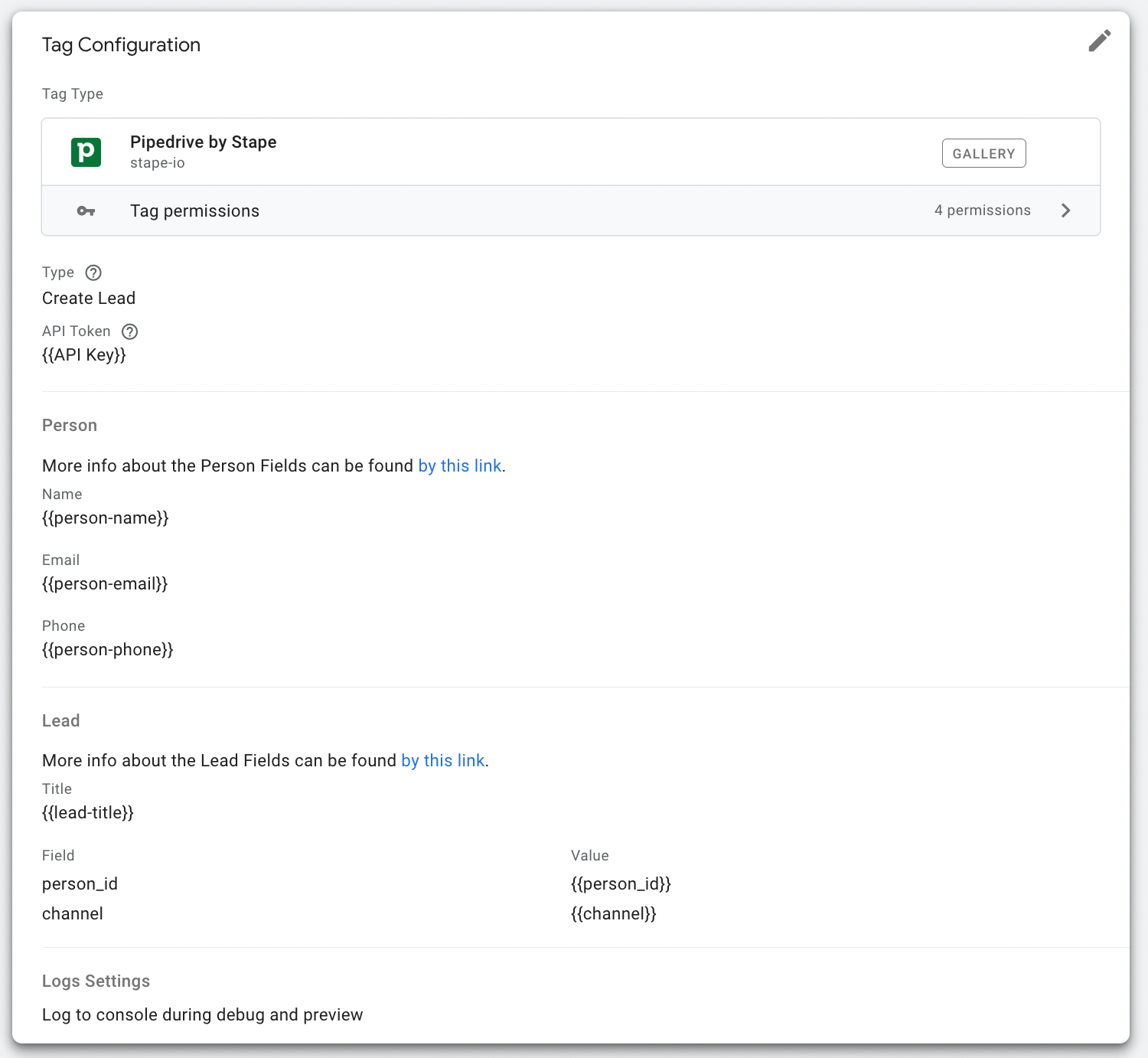
Task: Expand the 4 permissions chevron arrow
Action: click(x=1065, y=211)
